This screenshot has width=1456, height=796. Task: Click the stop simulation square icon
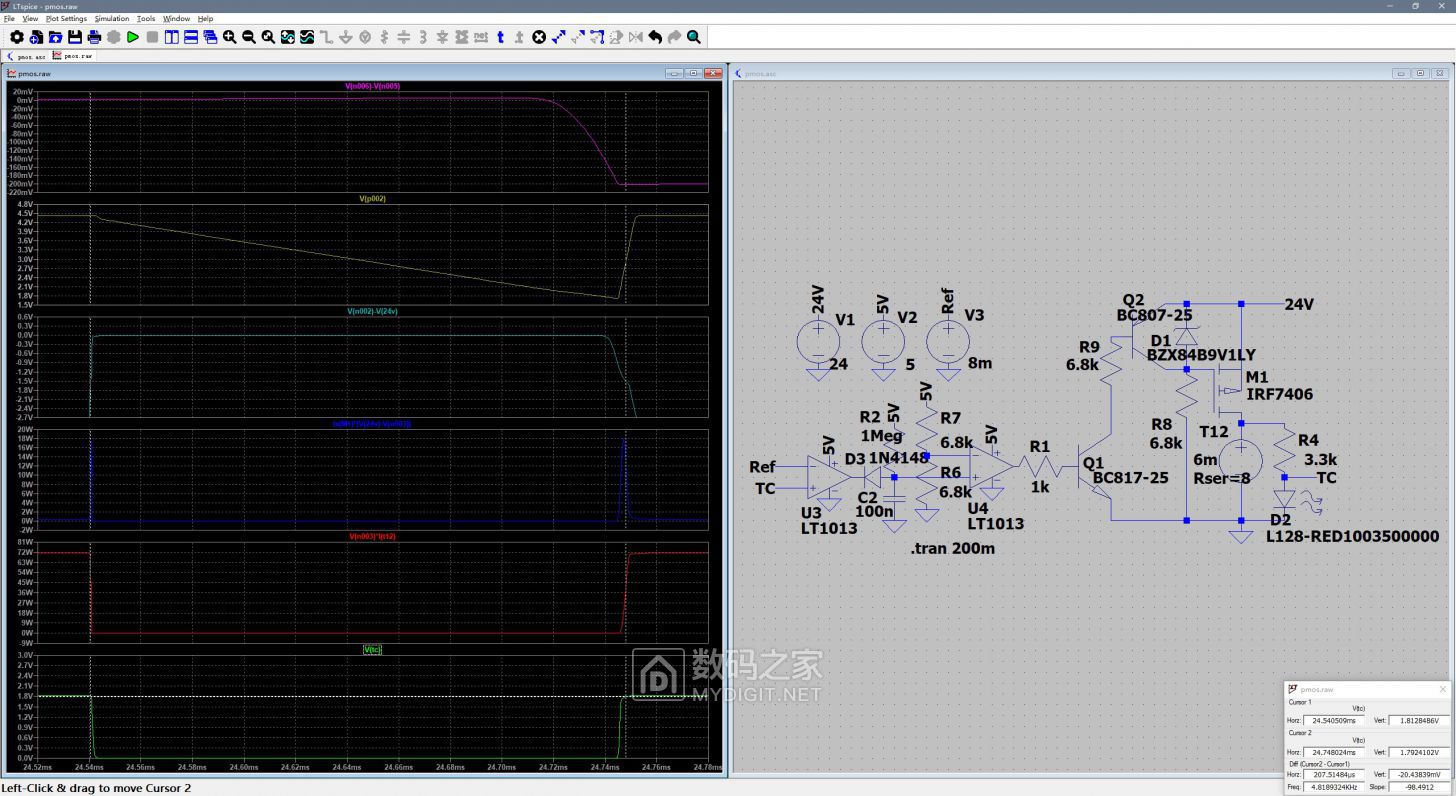point(152,37)
